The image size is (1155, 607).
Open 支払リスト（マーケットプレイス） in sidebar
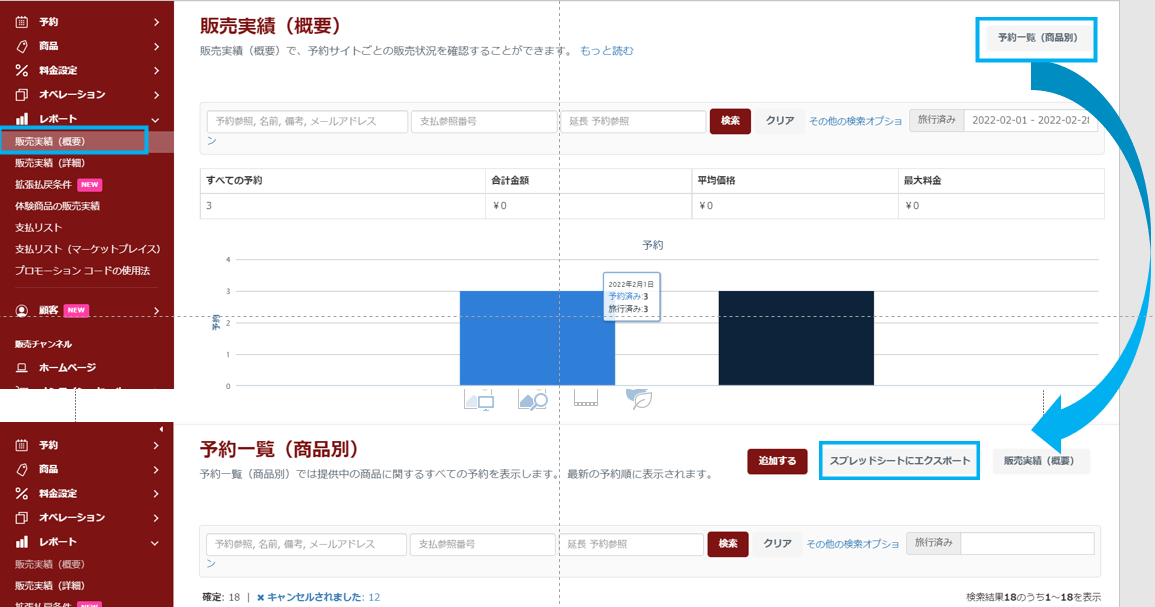click(88, 249)
